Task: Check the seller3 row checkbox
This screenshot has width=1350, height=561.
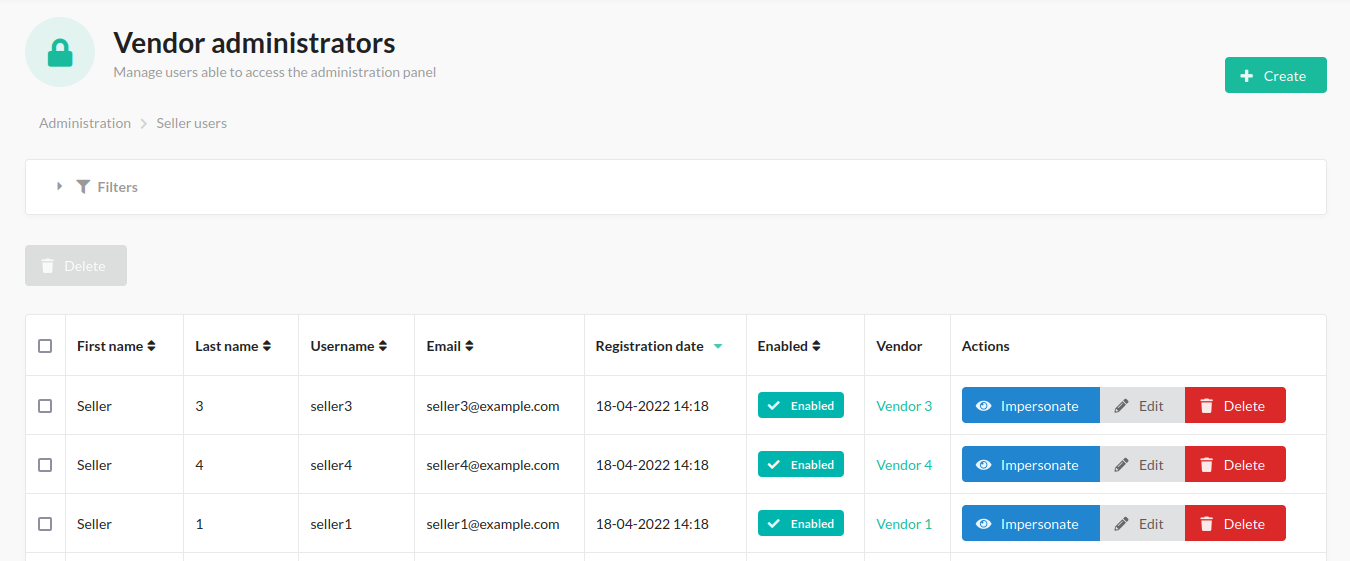Action: click(45, 406)
